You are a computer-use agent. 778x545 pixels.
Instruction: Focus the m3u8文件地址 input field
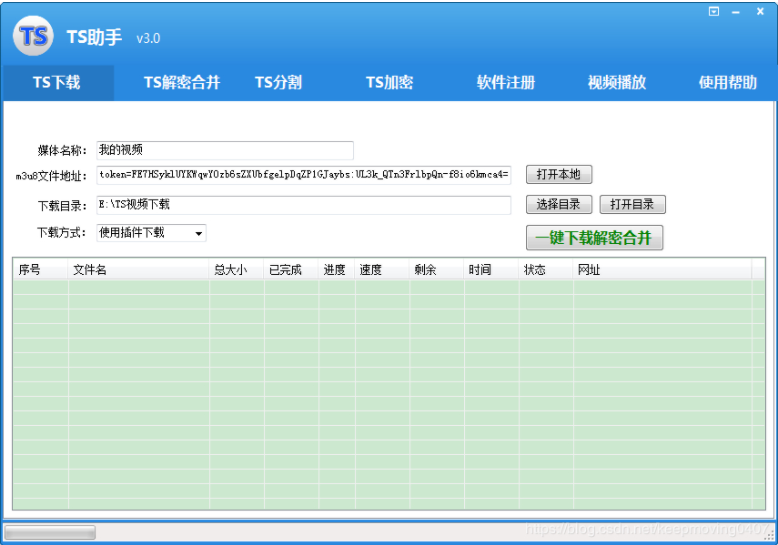click(303, 175)
